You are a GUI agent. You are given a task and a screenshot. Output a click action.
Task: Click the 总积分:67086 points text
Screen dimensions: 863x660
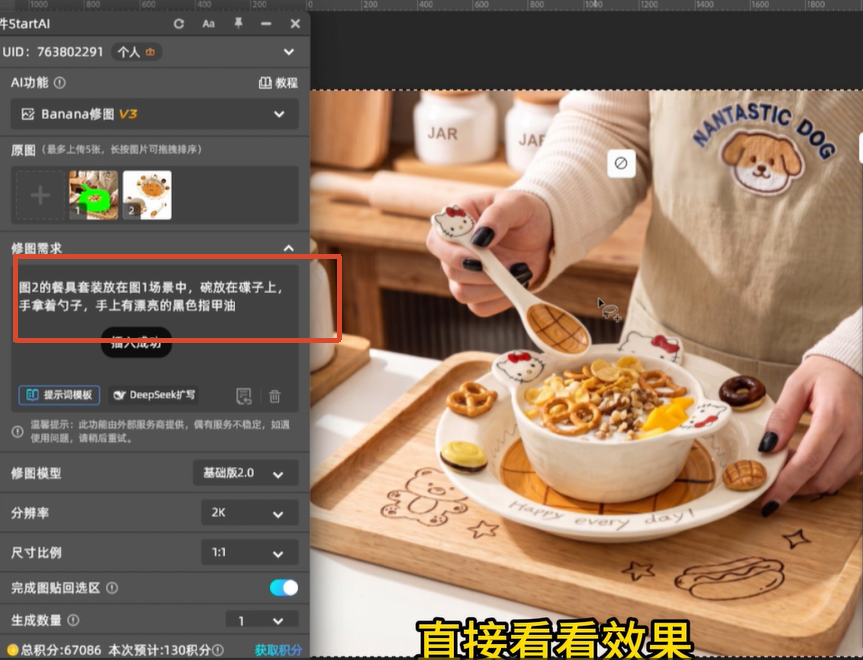[x=61, y=651]
